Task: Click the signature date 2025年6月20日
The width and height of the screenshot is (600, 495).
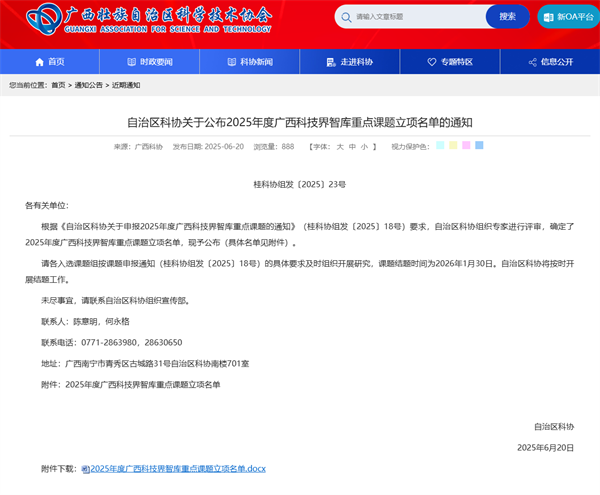Action: 545,448
